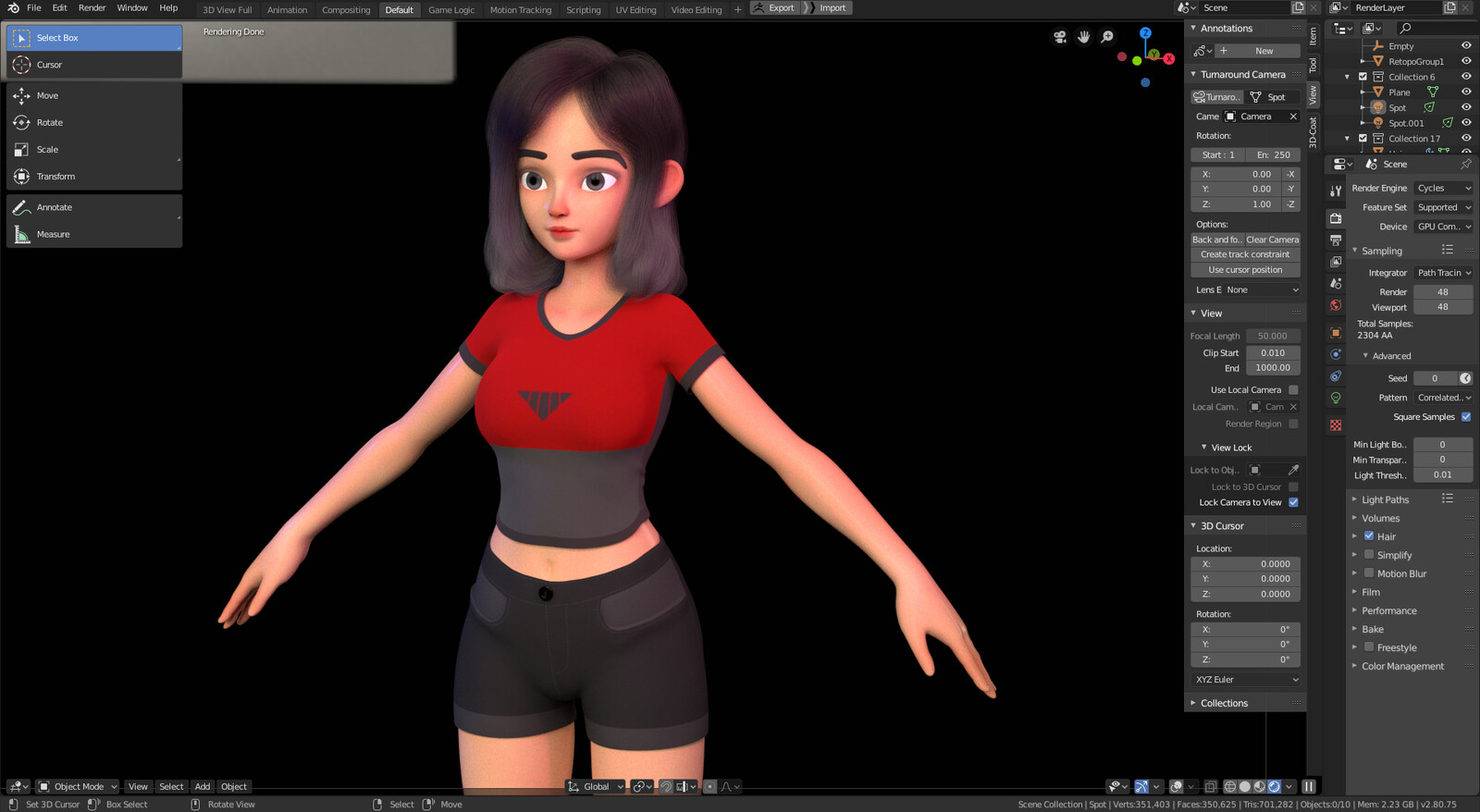
Task: Expand the Light Paths panel
Action: 1385,500
